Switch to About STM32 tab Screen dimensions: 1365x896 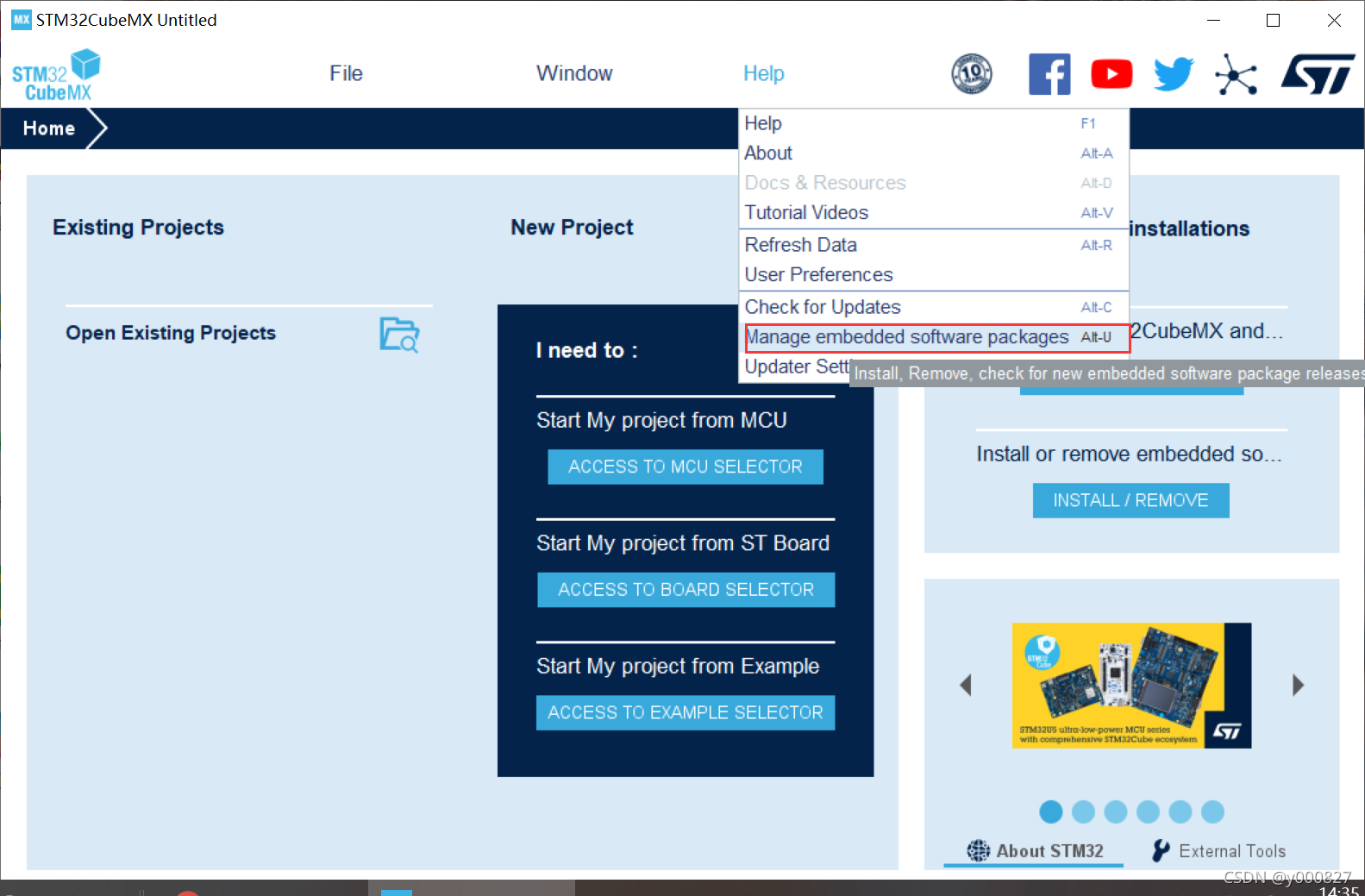pyautogui.click(x=1035, y=851)
